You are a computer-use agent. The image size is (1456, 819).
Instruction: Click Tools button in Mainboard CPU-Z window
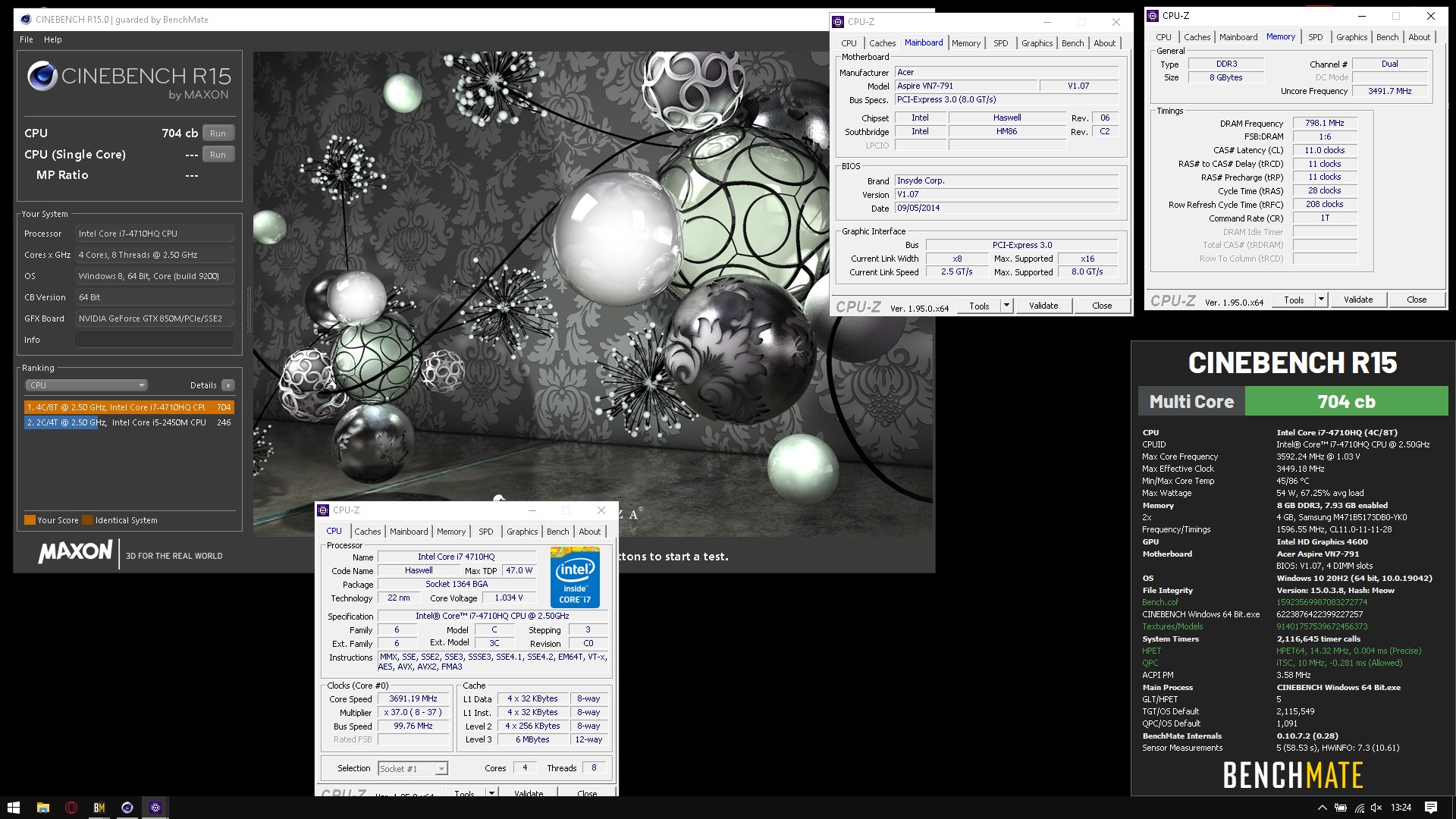979,306
